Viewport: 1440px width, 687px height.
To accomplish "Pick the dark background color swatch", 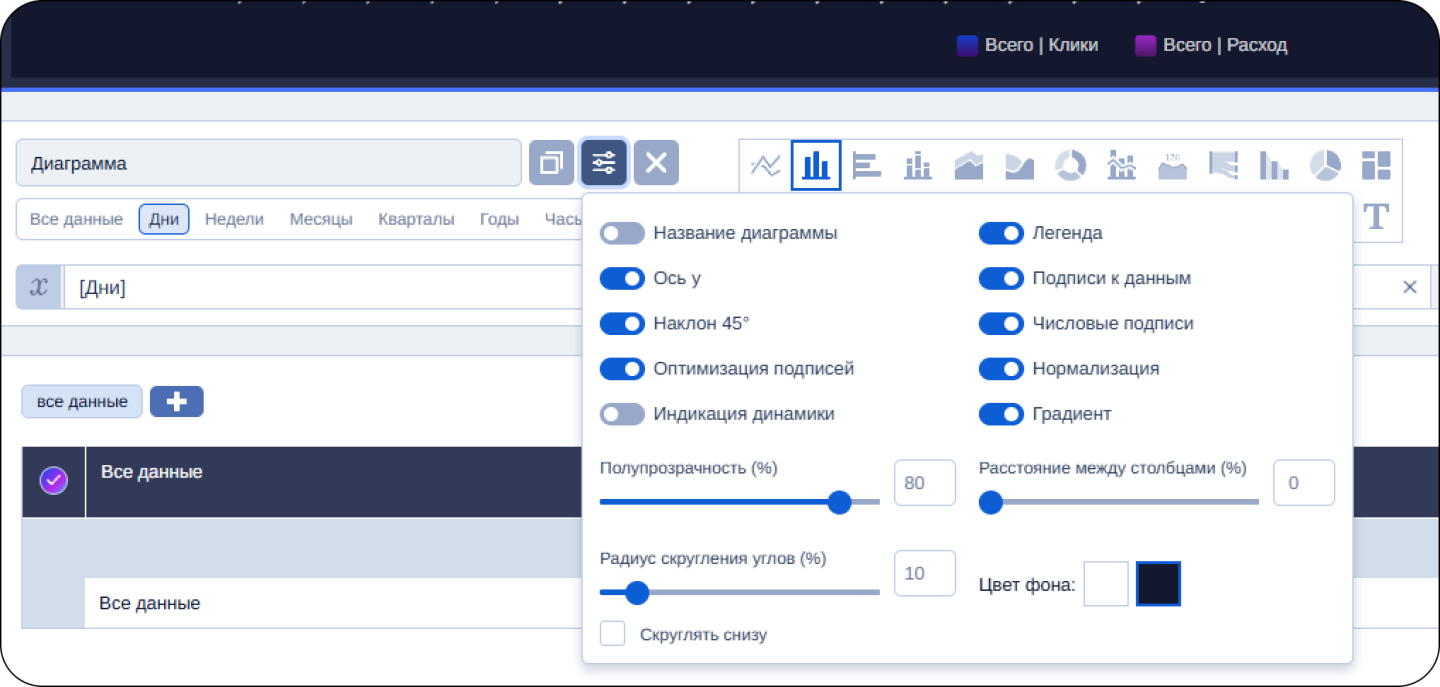I will click(1158, 584).
